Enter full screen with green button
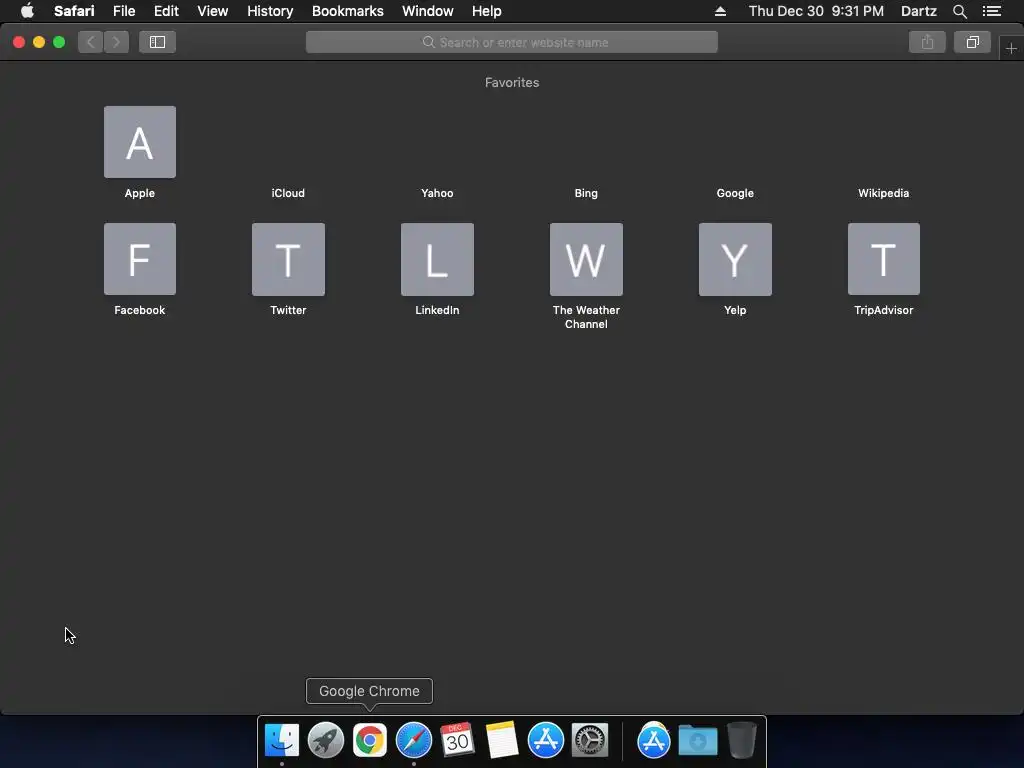 point(59,42)
